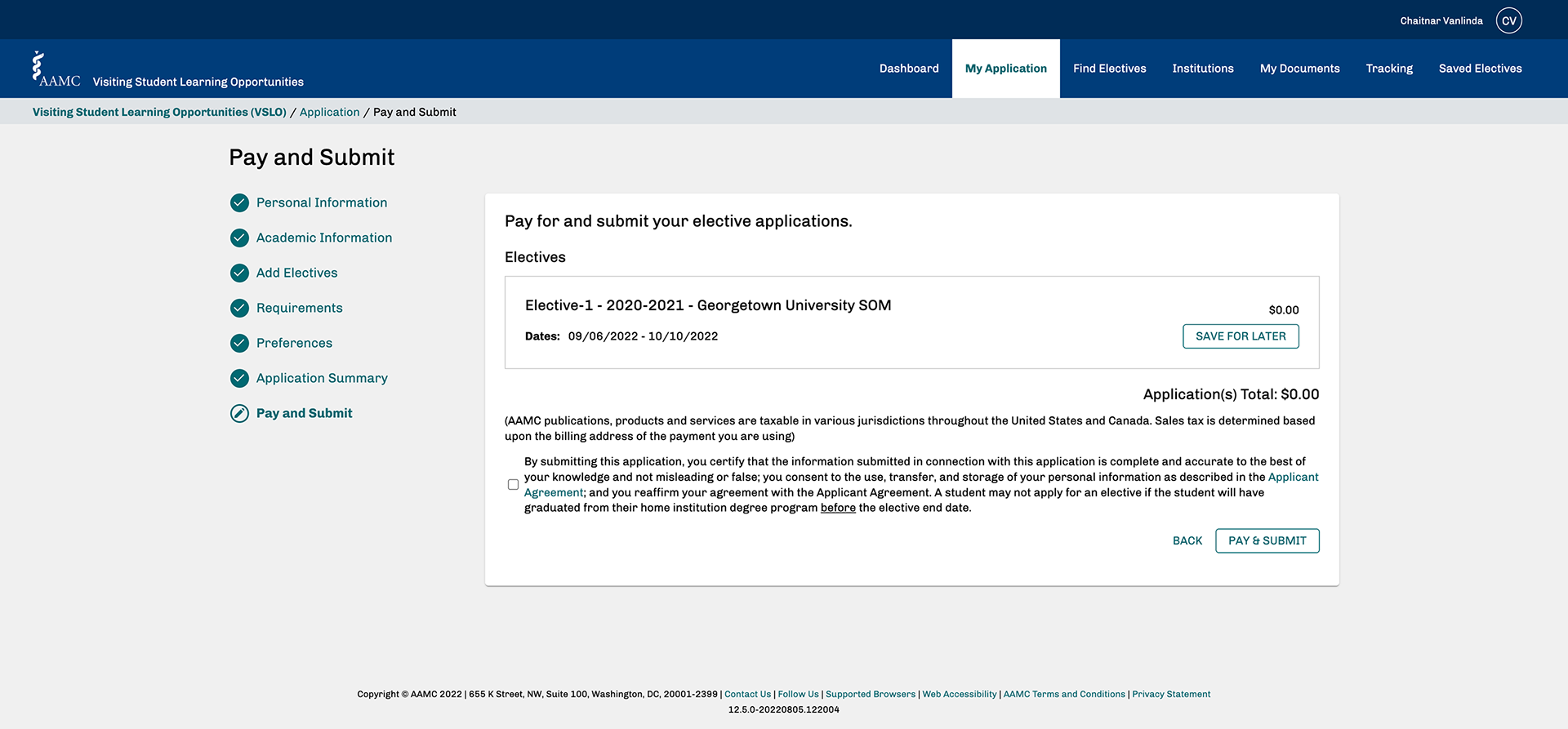Click the checkmark icon beside Personal Information
This screenshot has height=729, width=1568.
(x=239, y=202)
